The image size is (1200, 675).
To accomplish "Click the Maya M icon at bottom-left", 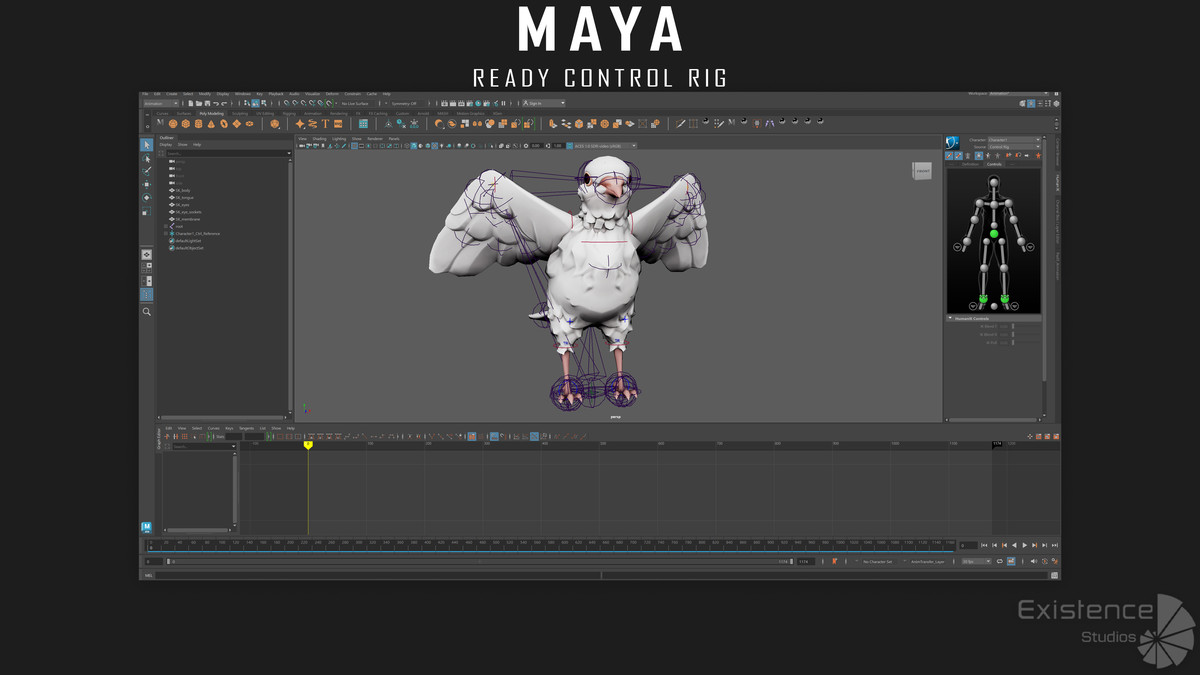I will pyautogui.click(x=146, y=526).
